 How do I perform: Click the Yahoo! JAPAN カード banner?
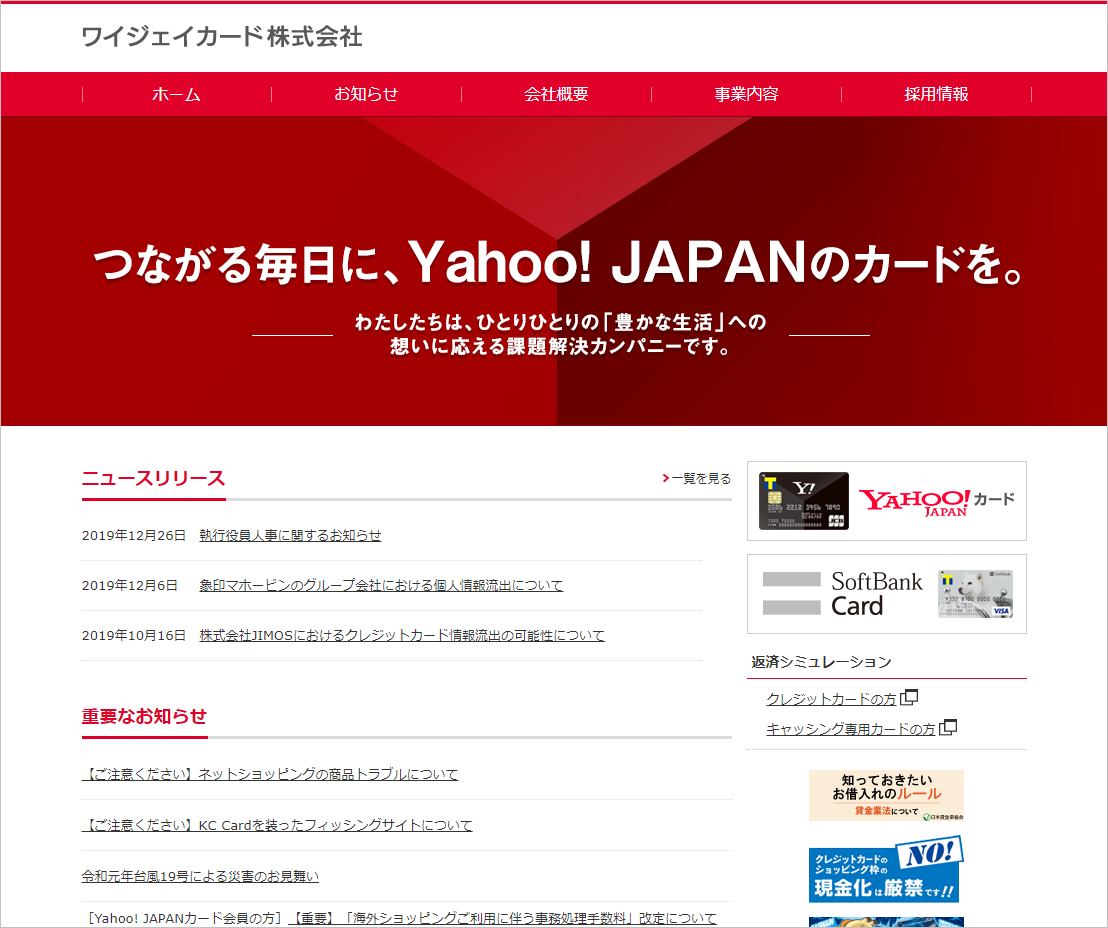pyautogui.click(x=886, y=501)
